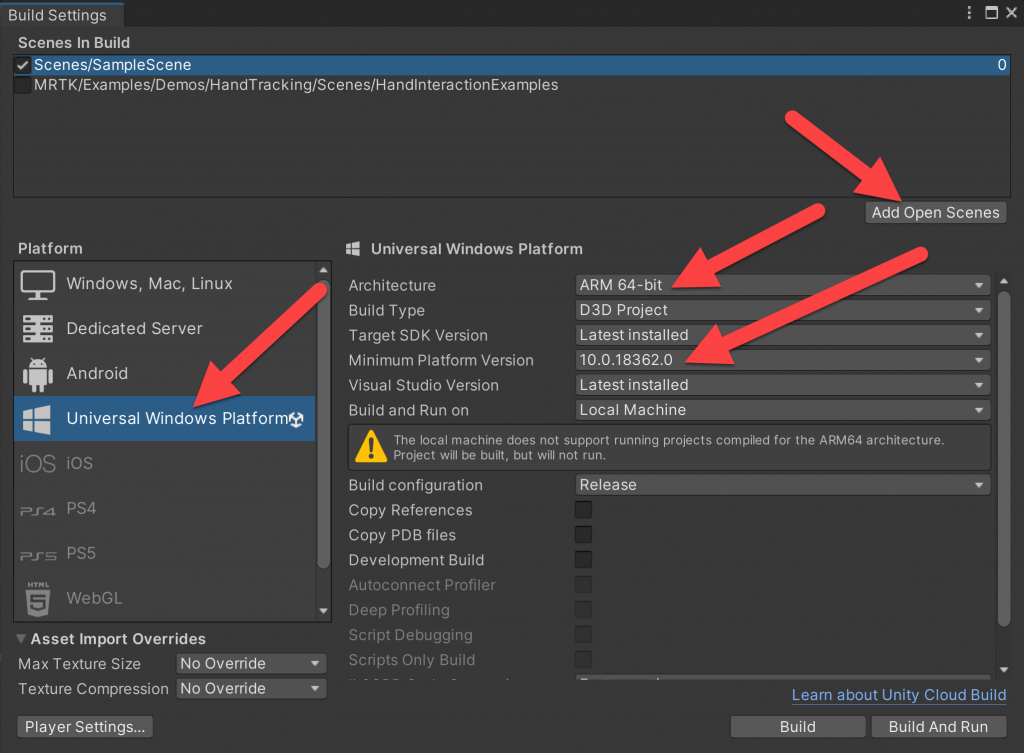Click the platform settings scroll down arrow

tap(1004, 669)
